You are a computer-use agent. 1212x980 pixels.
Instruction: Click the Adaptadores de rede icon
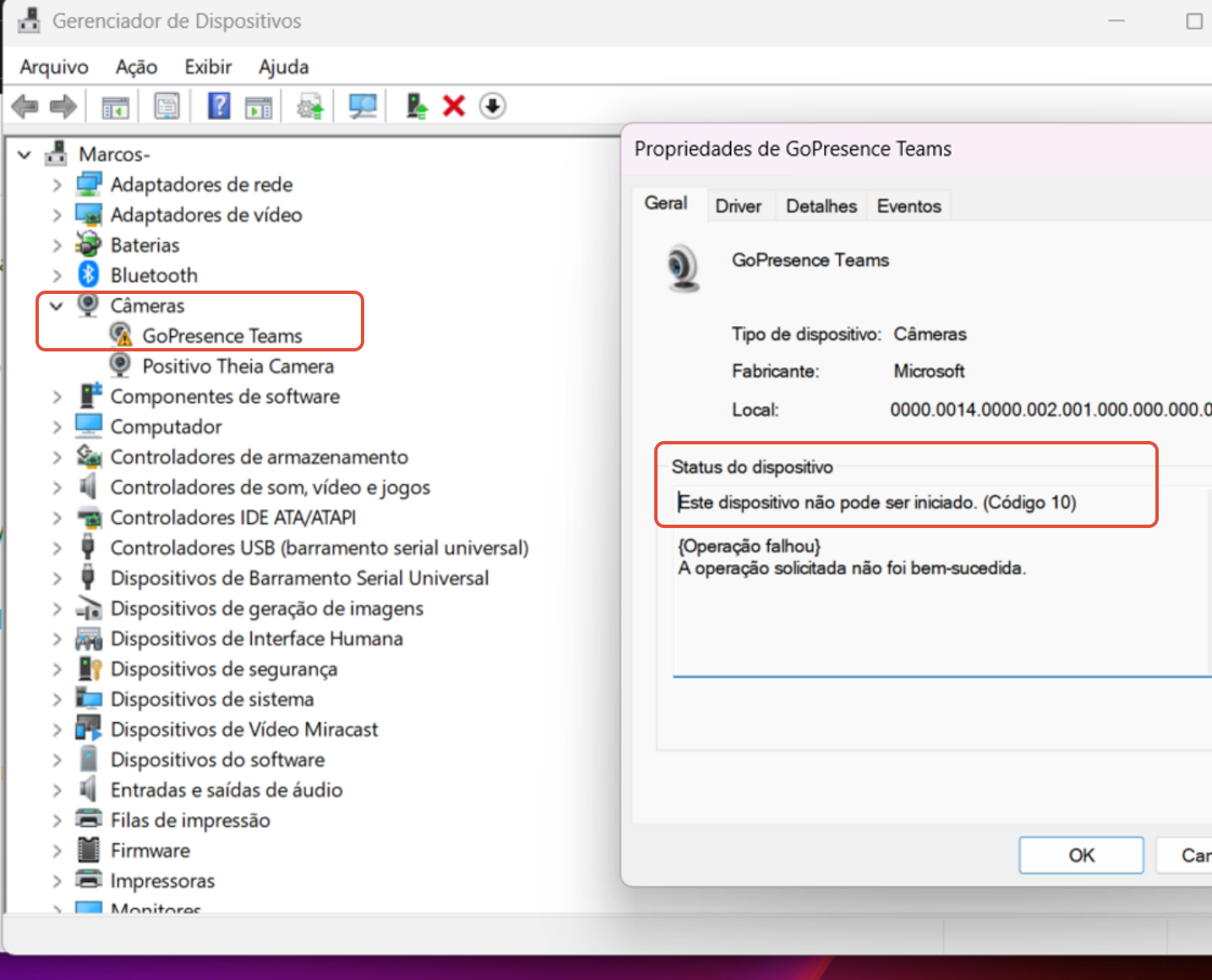[88, 183]
